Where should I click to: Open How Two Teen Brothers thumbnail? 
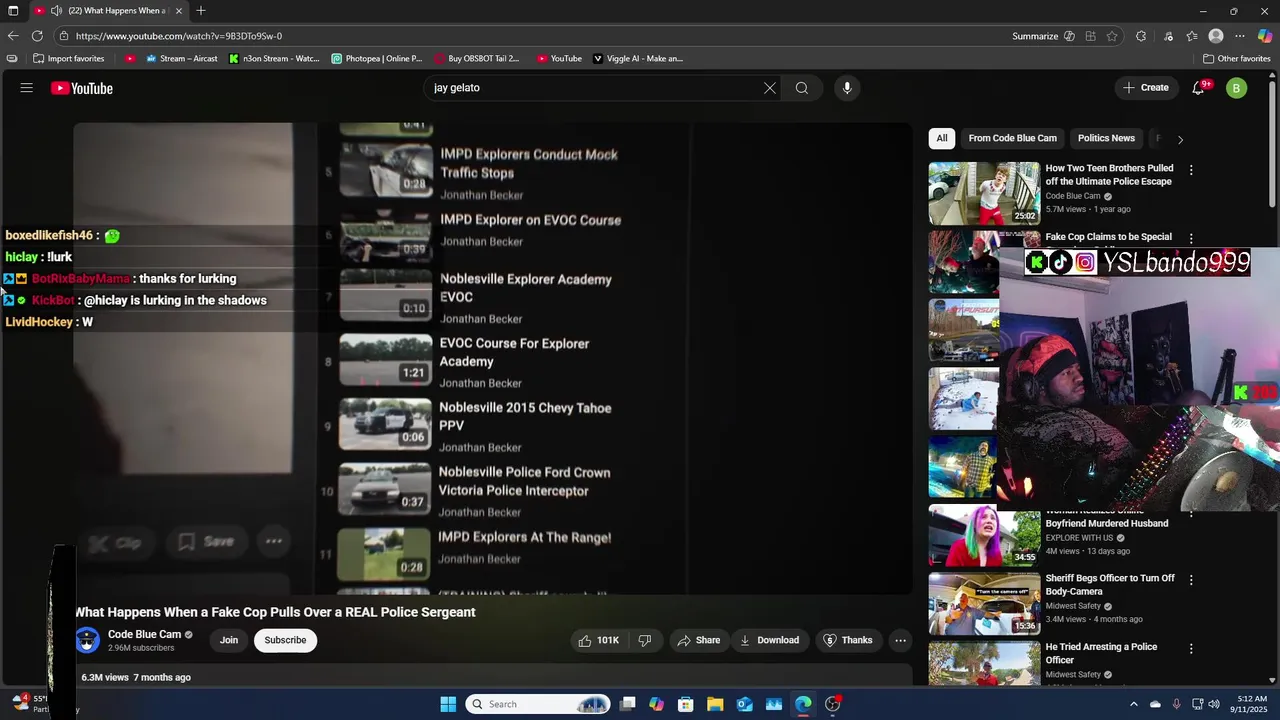[984, 193]
